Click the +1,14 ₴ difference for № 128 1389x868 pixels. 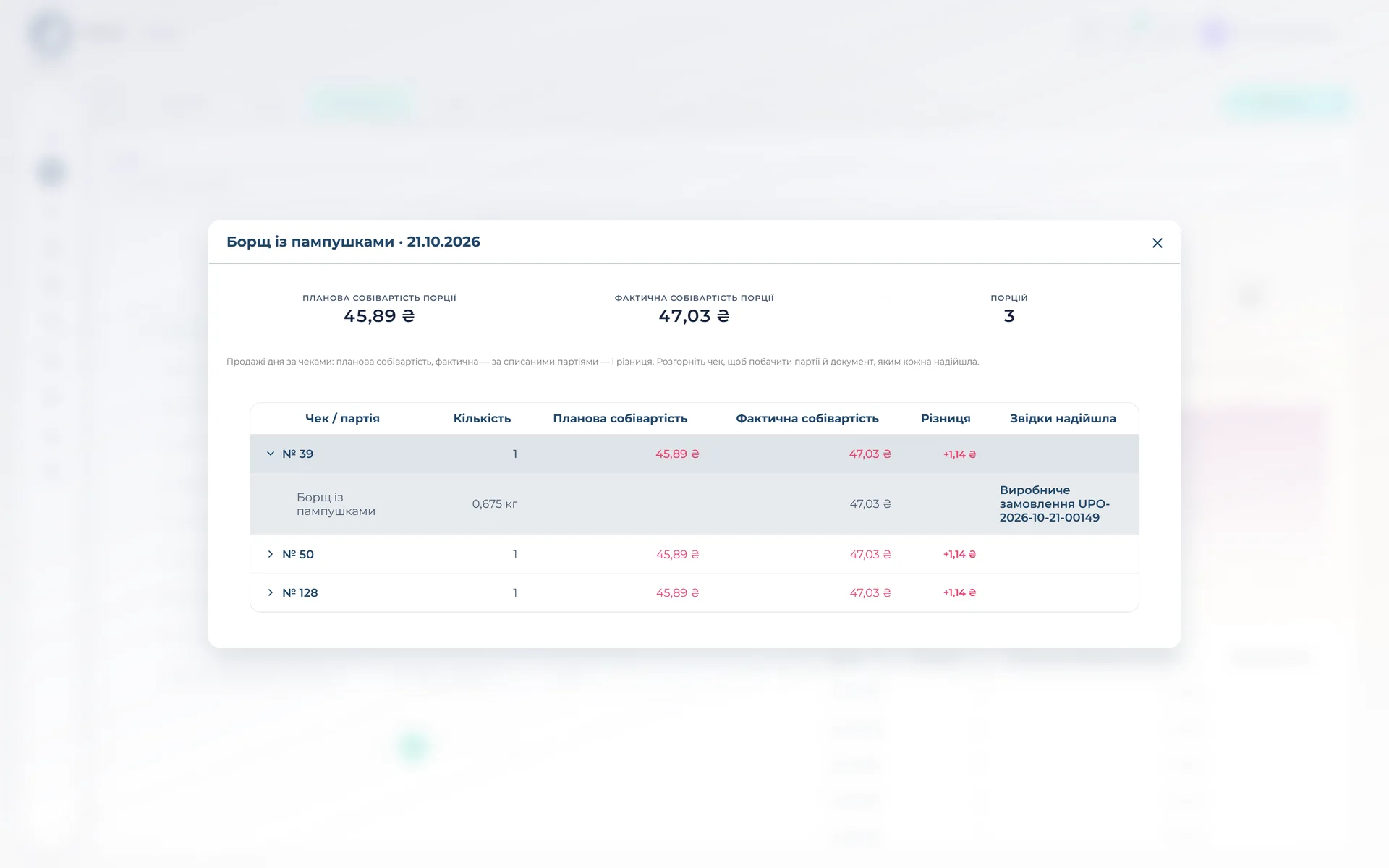(x=959, y=592)
